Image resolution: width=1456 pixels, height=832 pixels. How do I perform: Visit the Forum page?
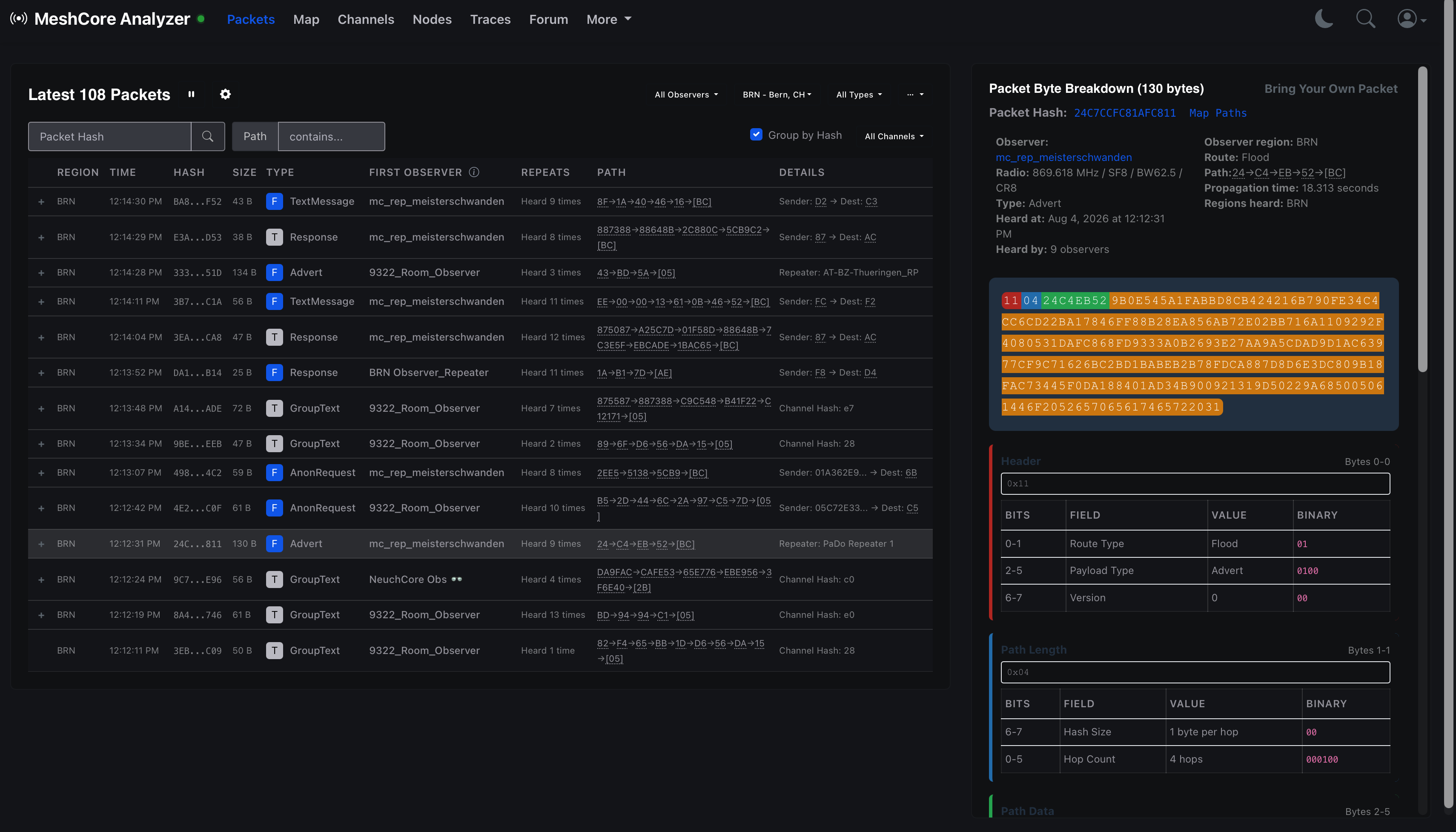coord(548,20)
